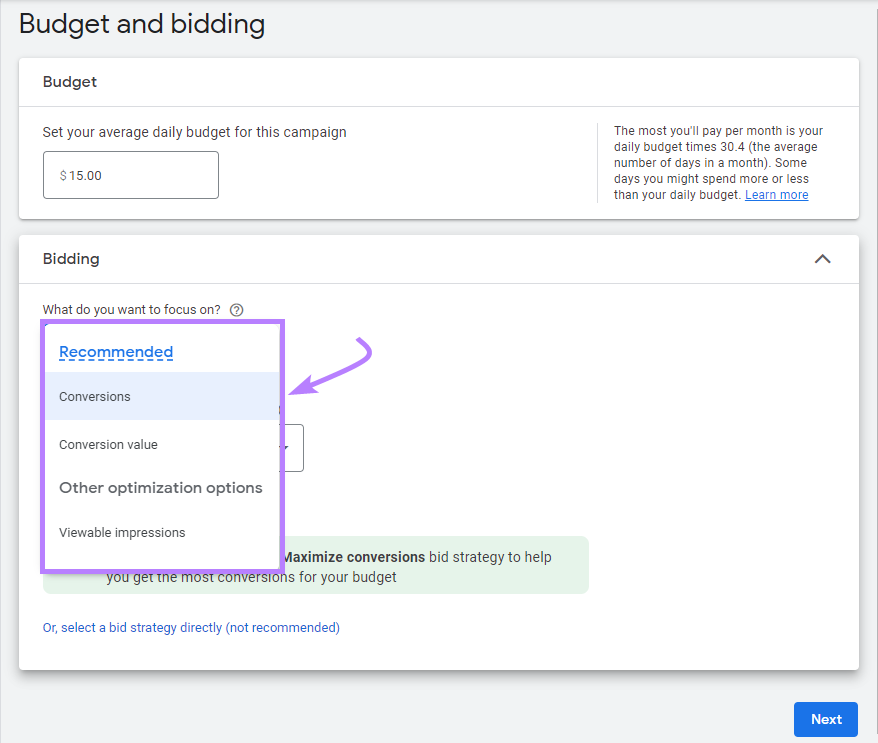Collapse the Bidding section with chevron
Viewport: 878px width, 743px height.
tap(822, 259)
